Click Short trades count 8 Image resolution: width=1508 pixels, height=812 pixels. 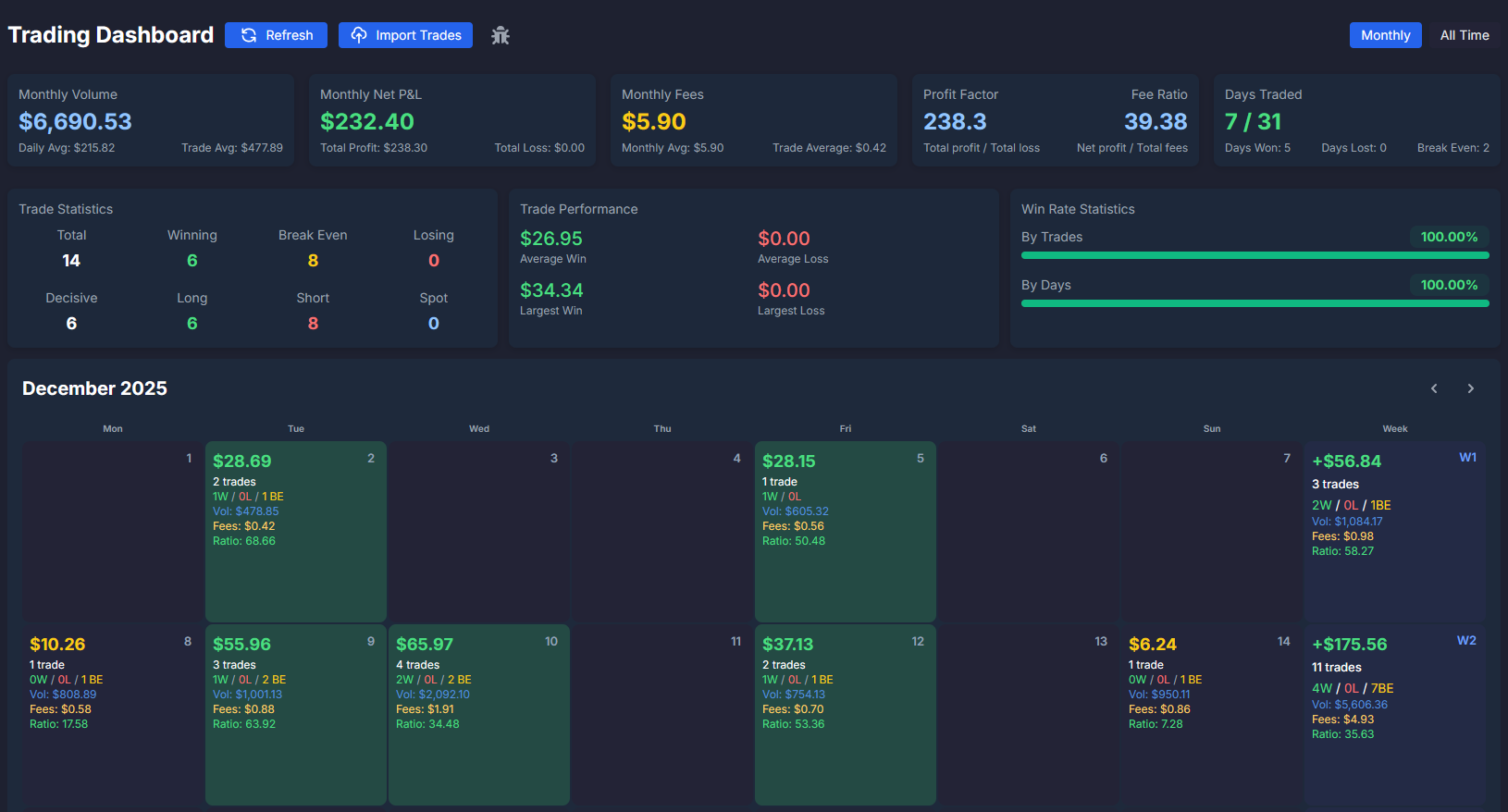click(313, 324)
